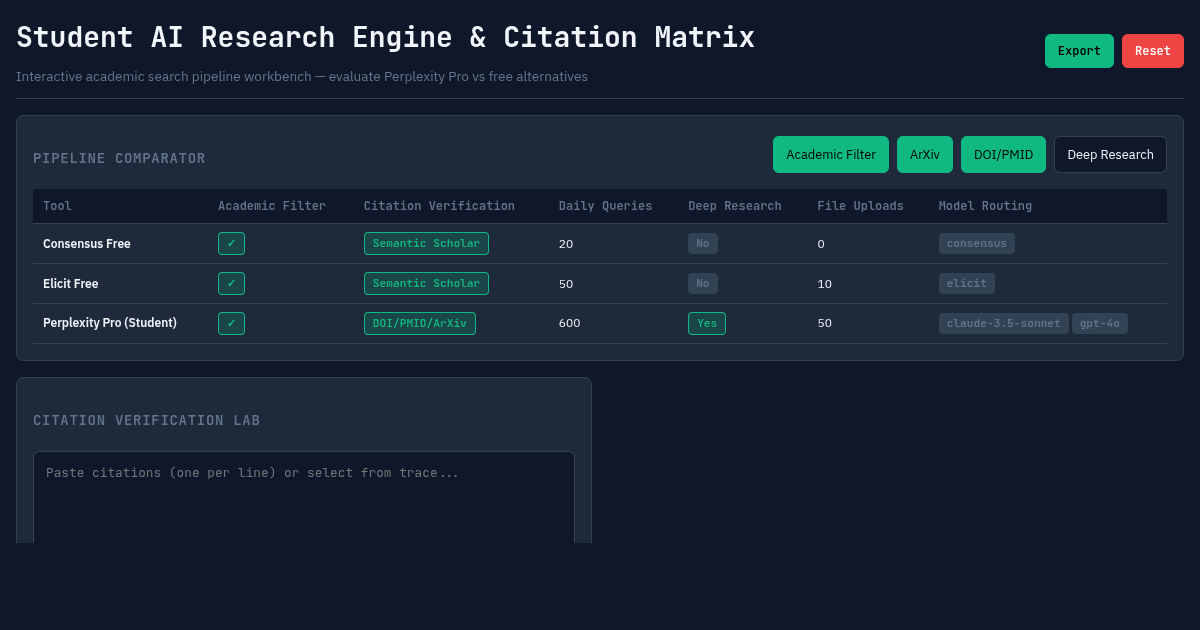
Task: Click the red Reset button
Action: (x=1153, y=51)
